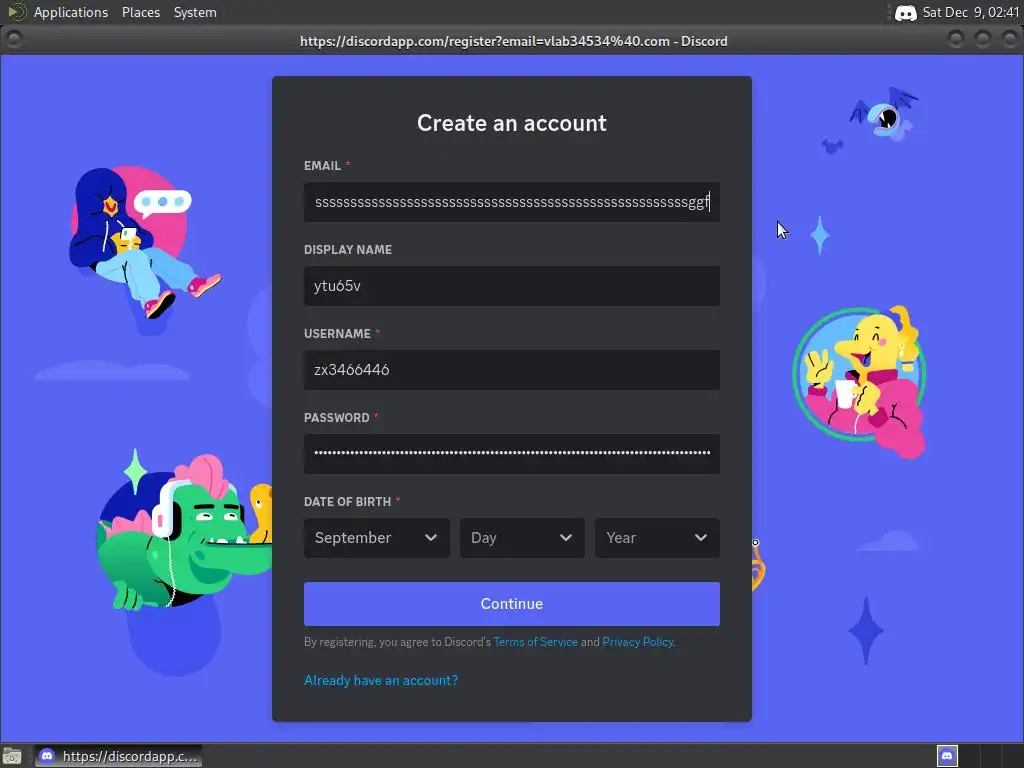Click the Continue button
Image resolution: width=1024 pixels, height=768 pixels.
click(x=511, y=604)
